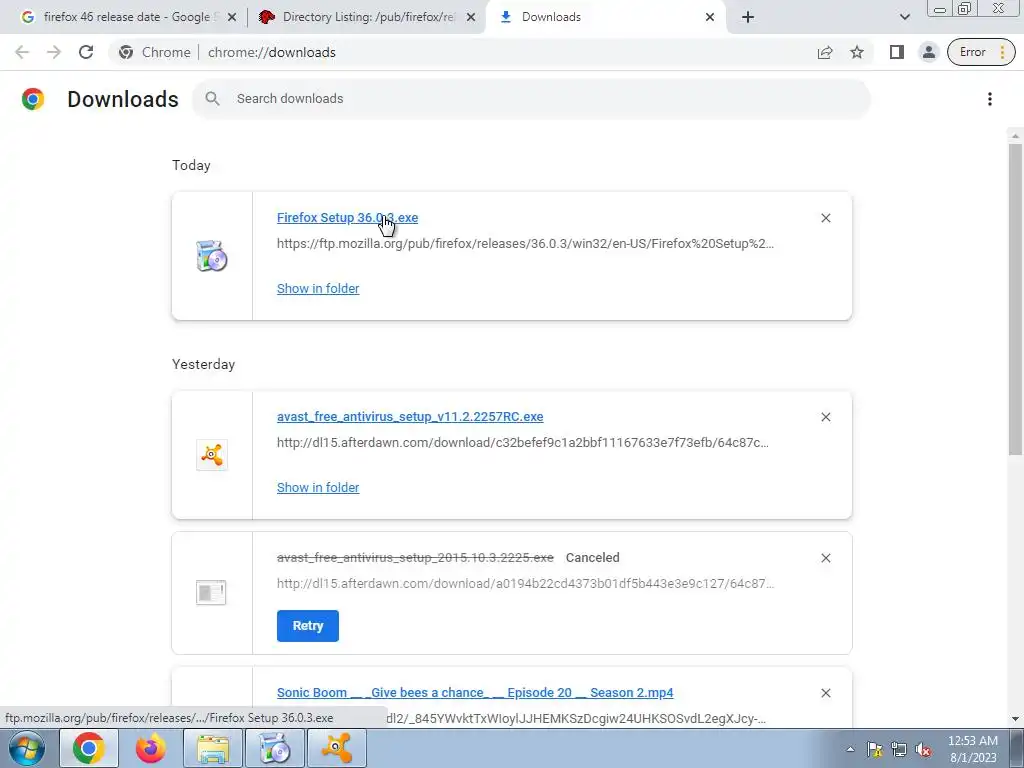Screen dimensions: 1024x768
Task: Open avast_free_antivirus_setup_v11.2.2257RC.exe link
Action: click(x=410, y=417)
